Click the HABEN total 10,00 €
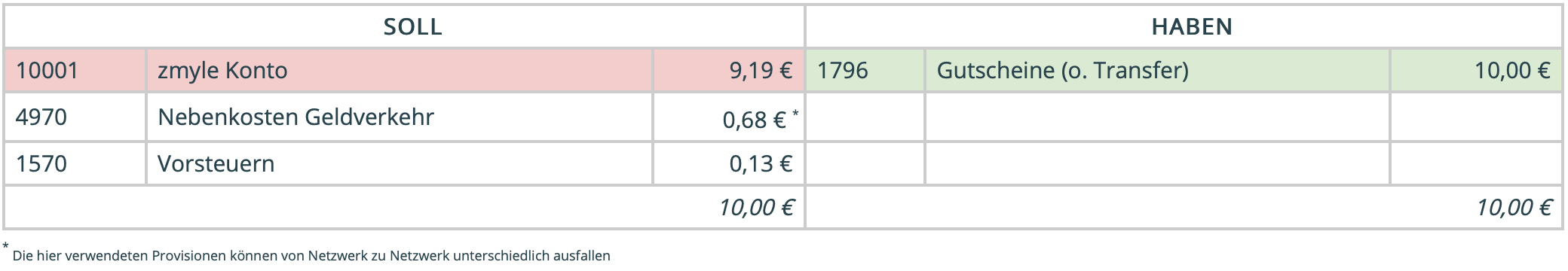The image size is (1568, 271). click(1514, 208)
